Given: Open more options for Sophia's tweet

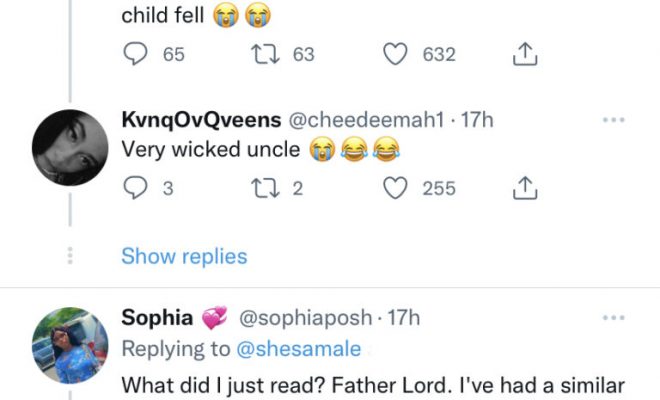Looking at the screenshot, I should click(x=613, y=318).
